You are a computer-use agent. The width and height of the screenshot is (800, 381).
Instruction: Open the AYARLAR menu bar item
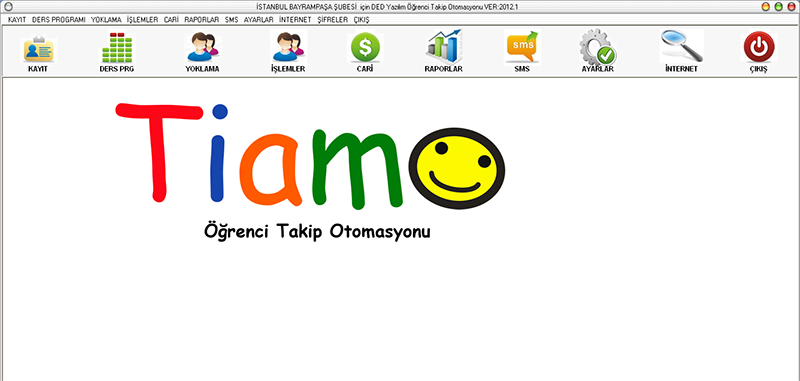[x=259, y=20]
